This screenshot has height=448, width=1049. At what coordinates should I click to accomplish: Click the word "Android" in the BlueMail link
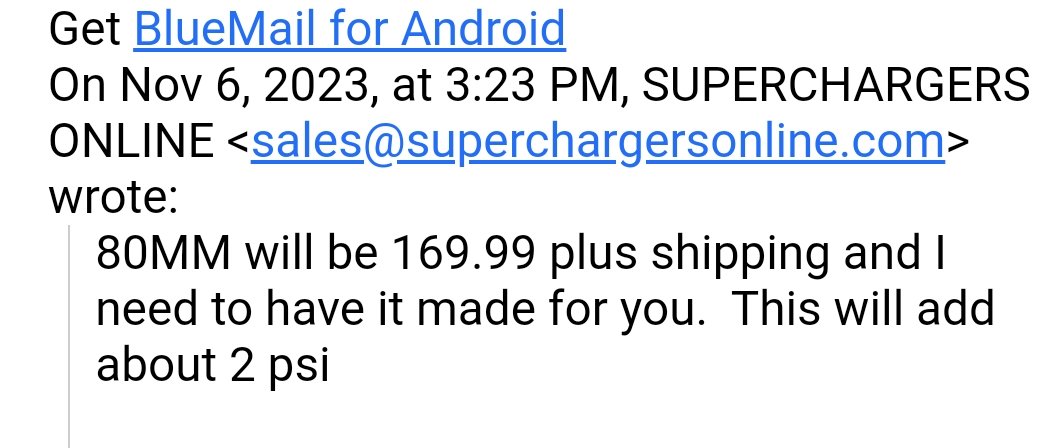[483, 29]
